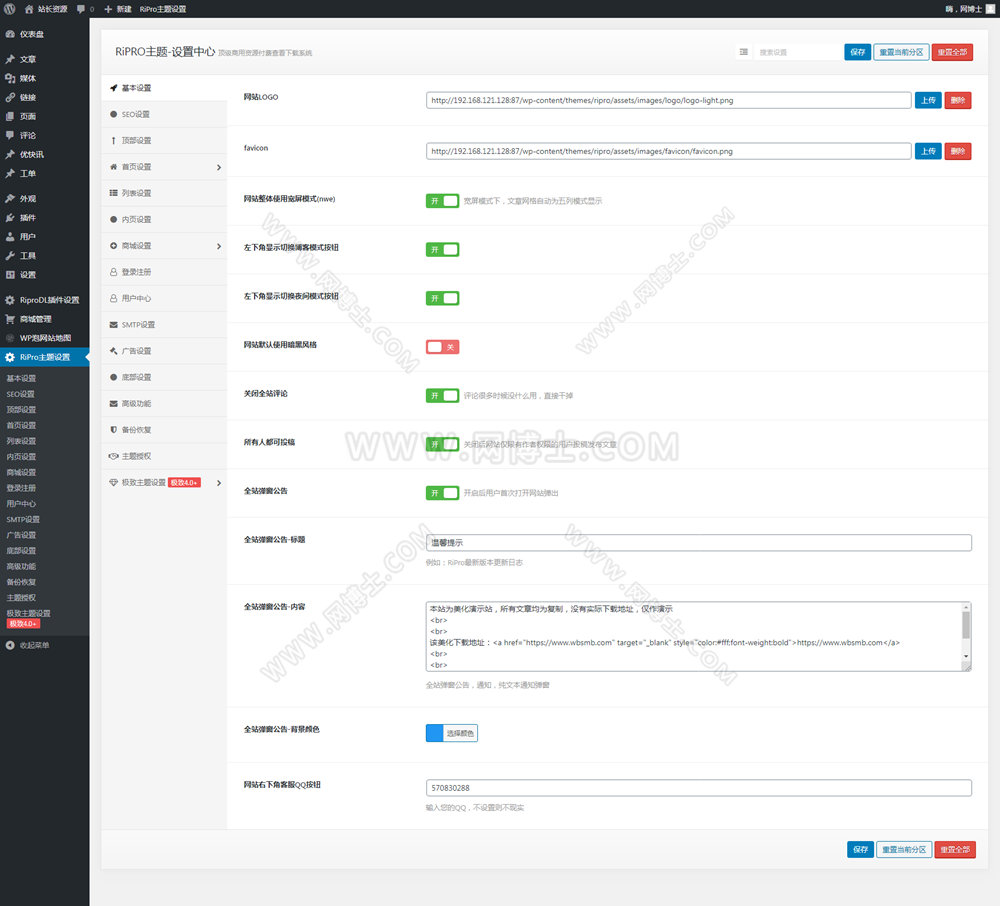Viewport: 1000px width, 906px height.
Task: Click the envelope icon for SMTP设置 tab
Action: point(114,325)
